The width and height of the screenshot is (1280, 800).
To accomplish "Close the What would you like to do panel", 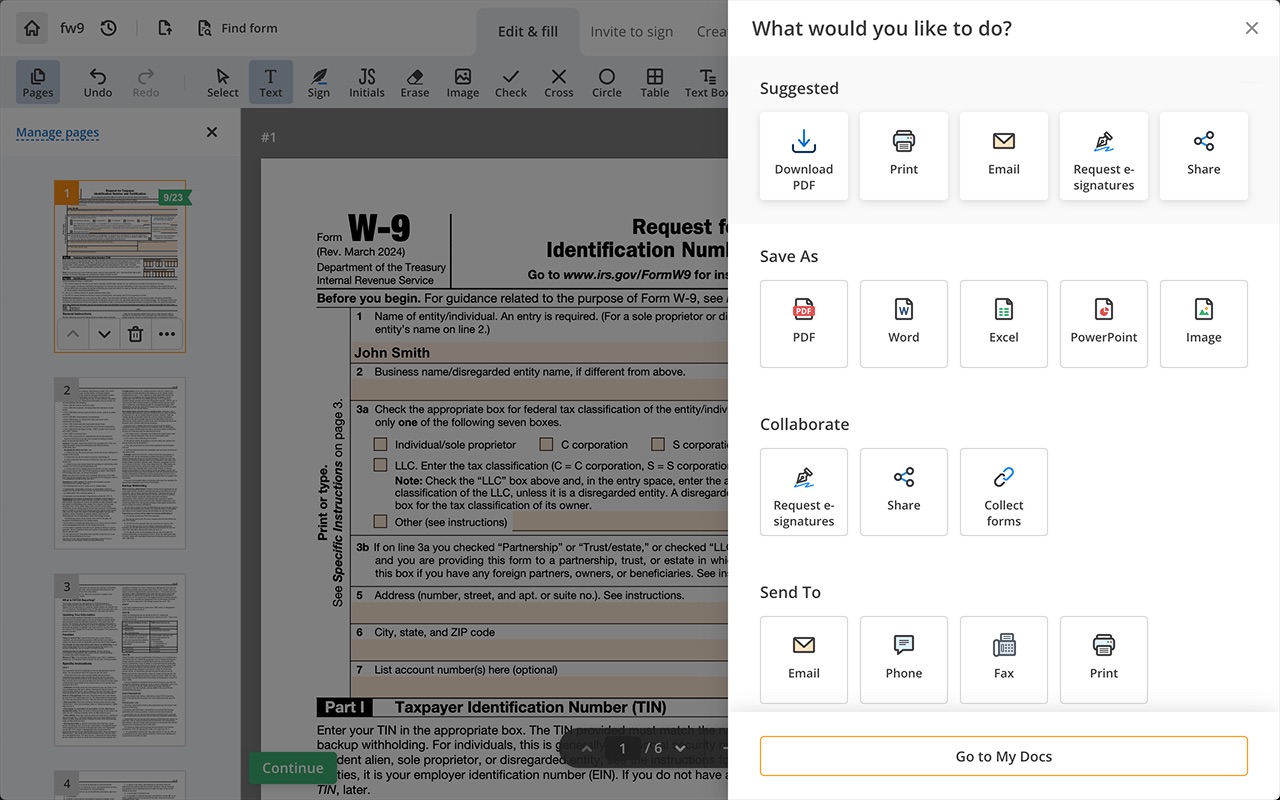I will [1252, 28].
